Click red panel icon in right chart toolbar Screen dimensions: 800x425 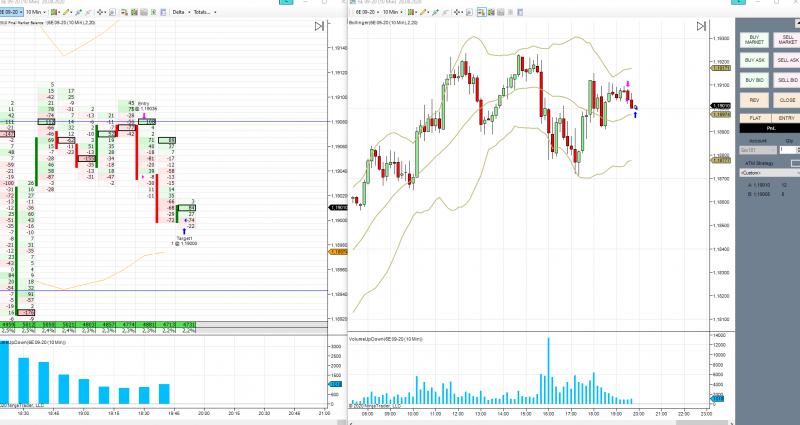click(x=501, y=12)
